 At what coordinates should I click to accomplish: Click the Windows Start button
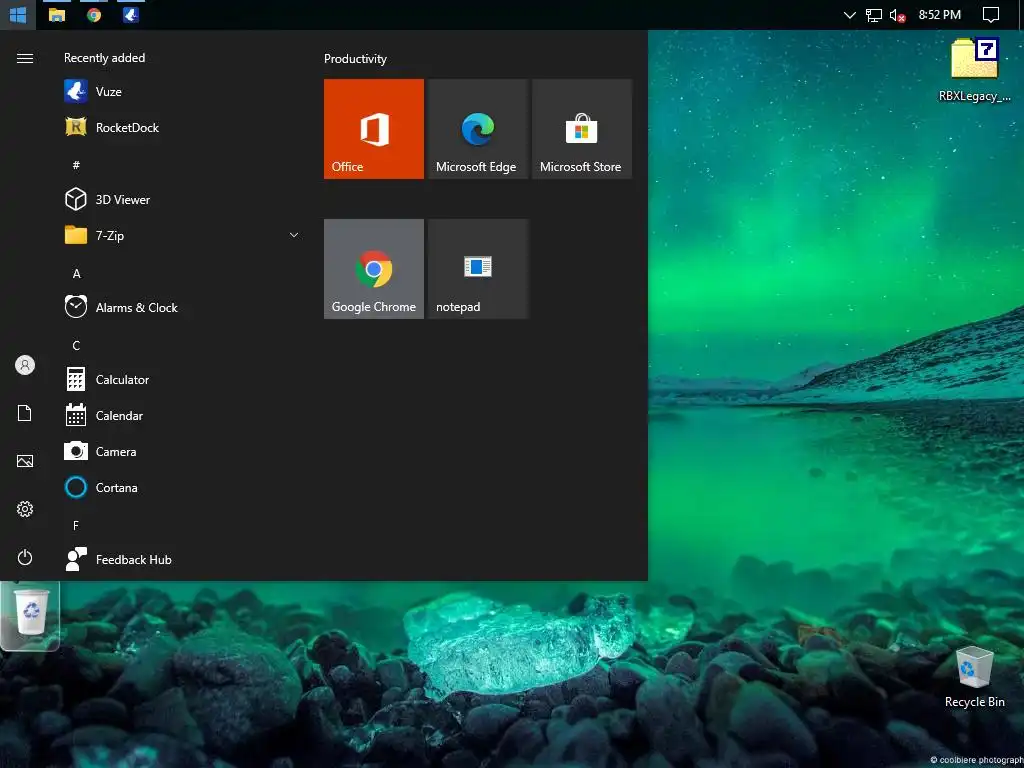pos(18,15)
